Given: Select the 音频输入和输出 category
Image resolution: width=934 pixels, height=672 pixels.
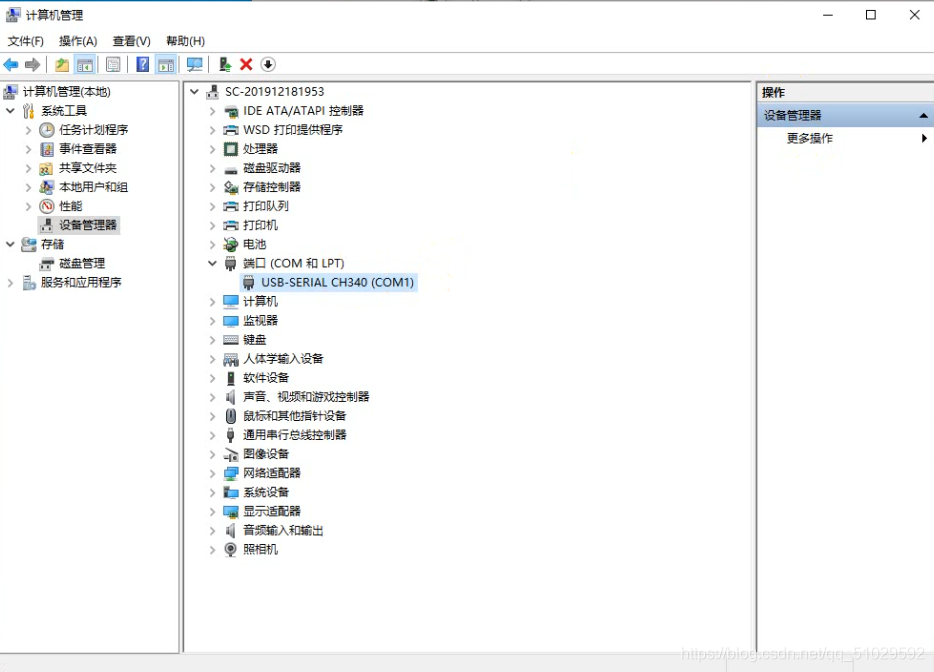Looking at the screenshot, I should pyautogui.click(x=283, y=530).
